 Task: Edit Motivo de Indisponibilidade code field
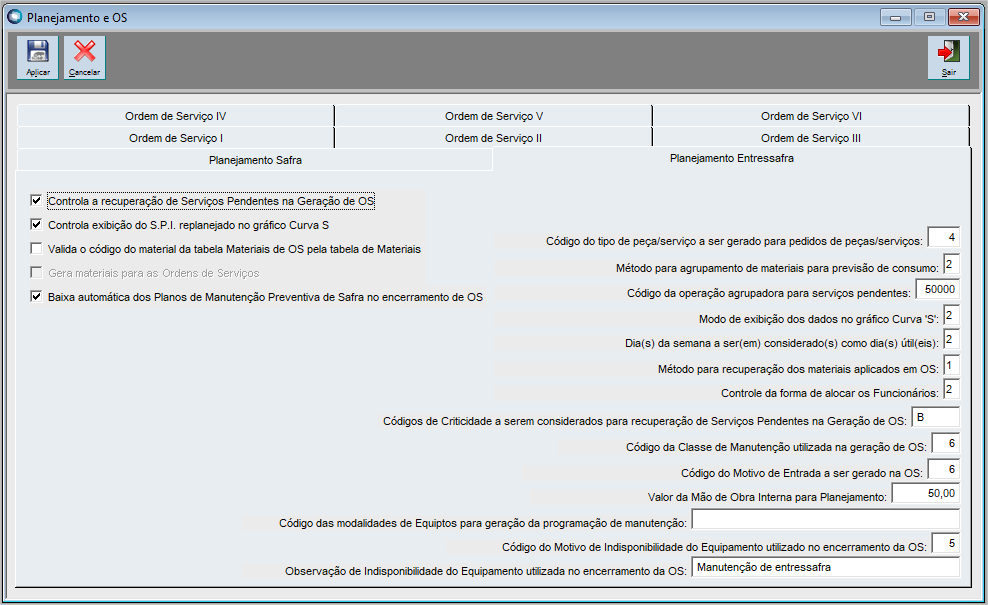pos(945,543)
